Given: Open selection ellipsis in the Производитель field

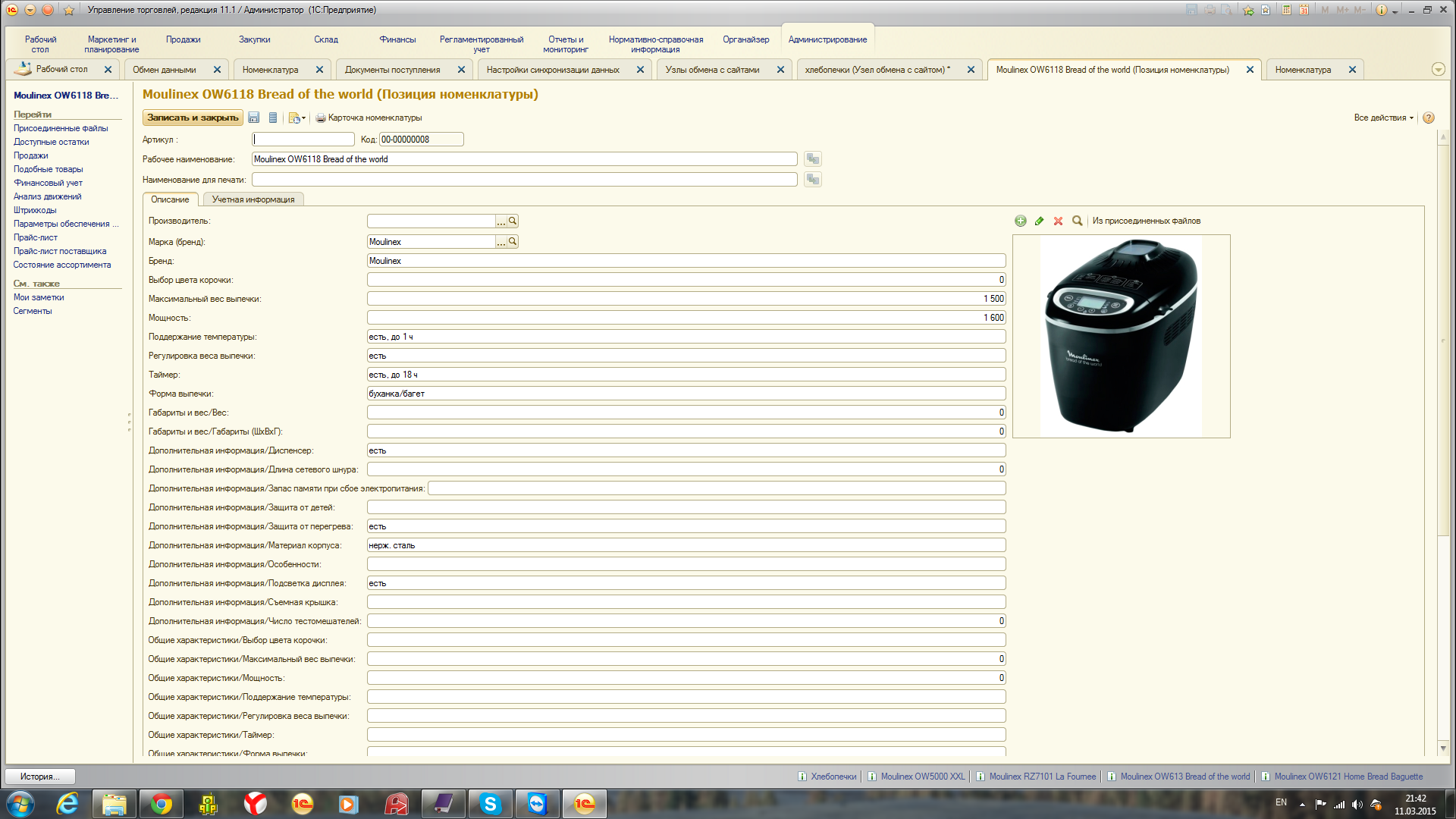Looking at the screenshot, I should point(500,221).
